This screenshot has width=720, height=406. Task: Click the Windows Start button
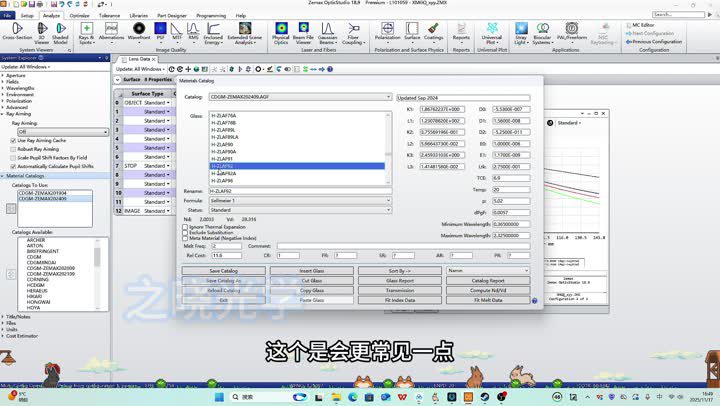tap(219, 397)
